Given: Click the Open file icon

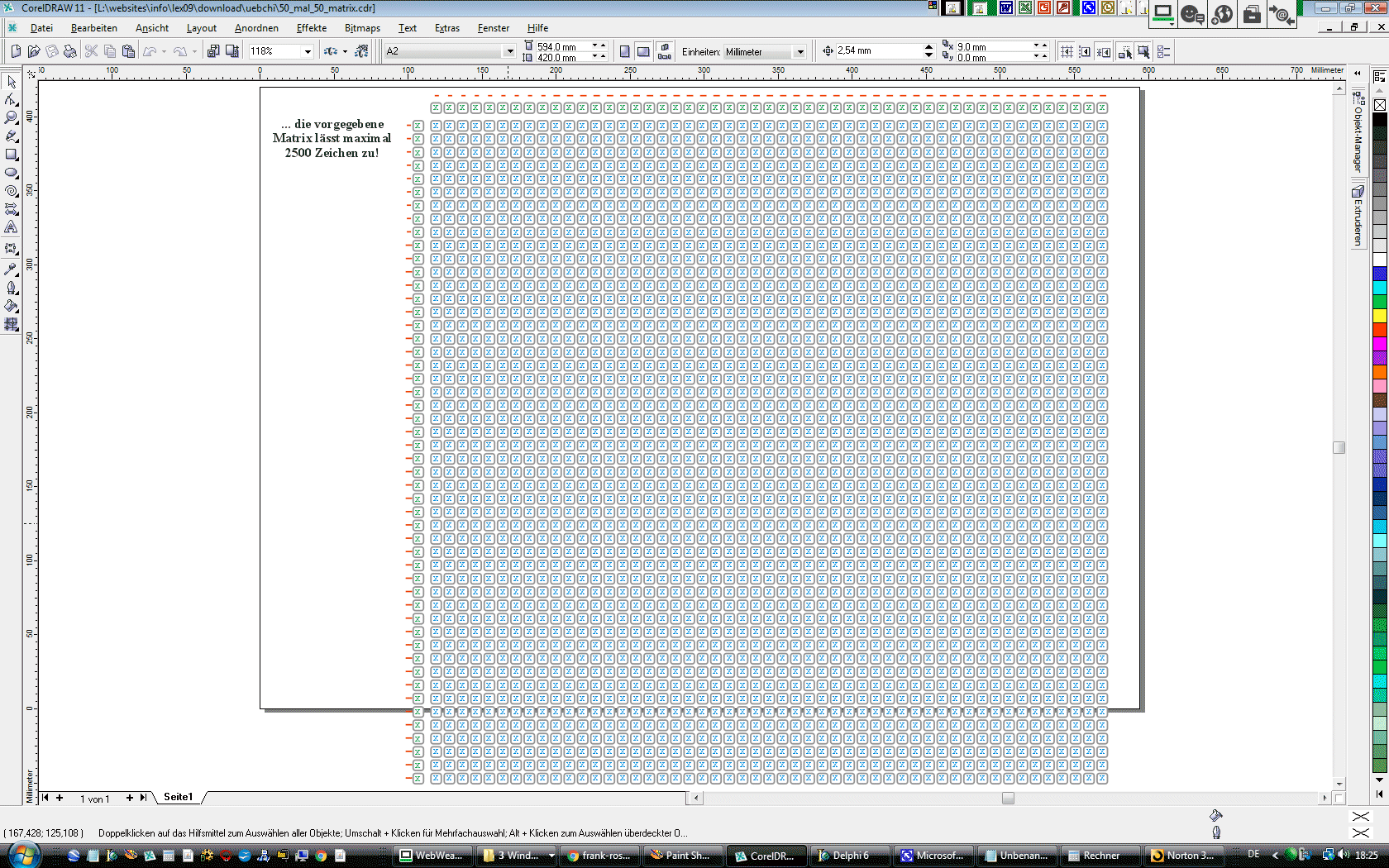Looking at the screenshot, I should [x=34, y=51].
